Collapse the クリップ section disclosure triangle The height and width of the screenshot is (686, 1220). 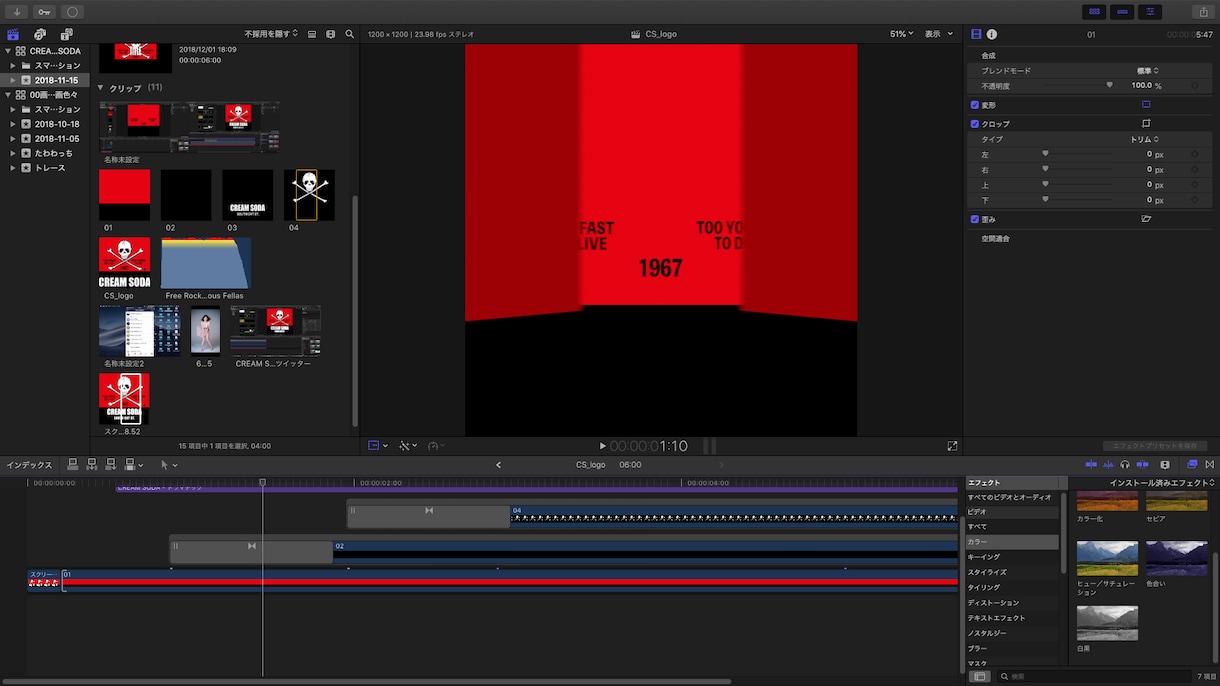tap(100, 88)
